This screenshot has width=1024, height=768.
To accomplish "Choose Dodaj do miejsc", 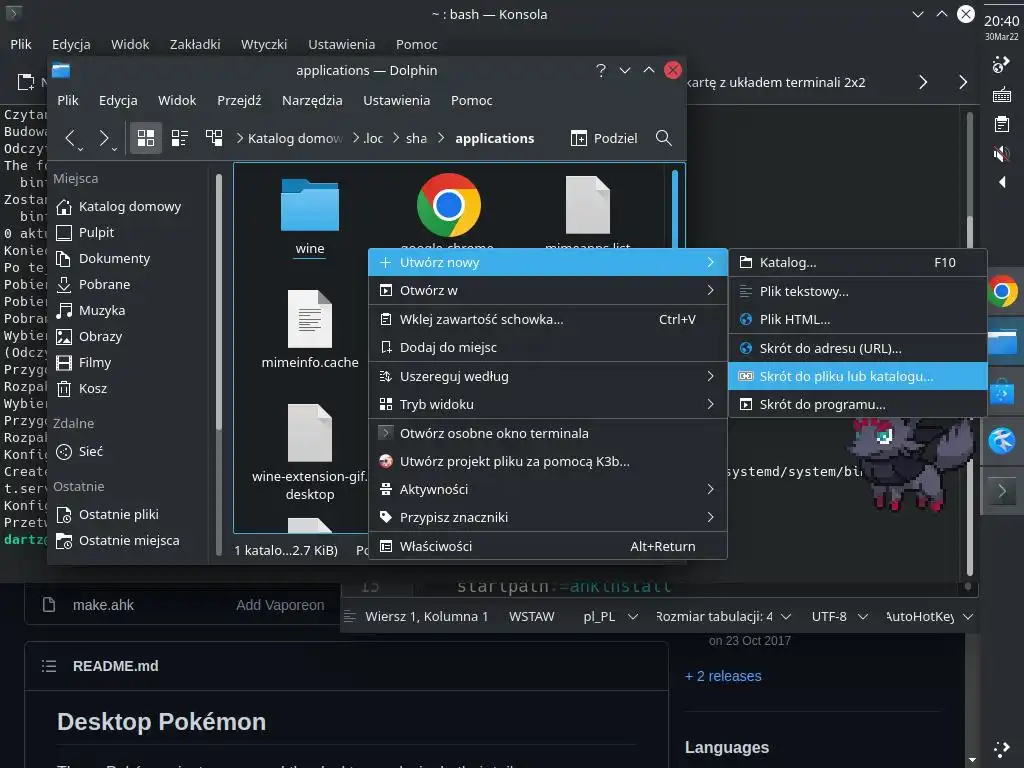I will (x=548, y=347).
